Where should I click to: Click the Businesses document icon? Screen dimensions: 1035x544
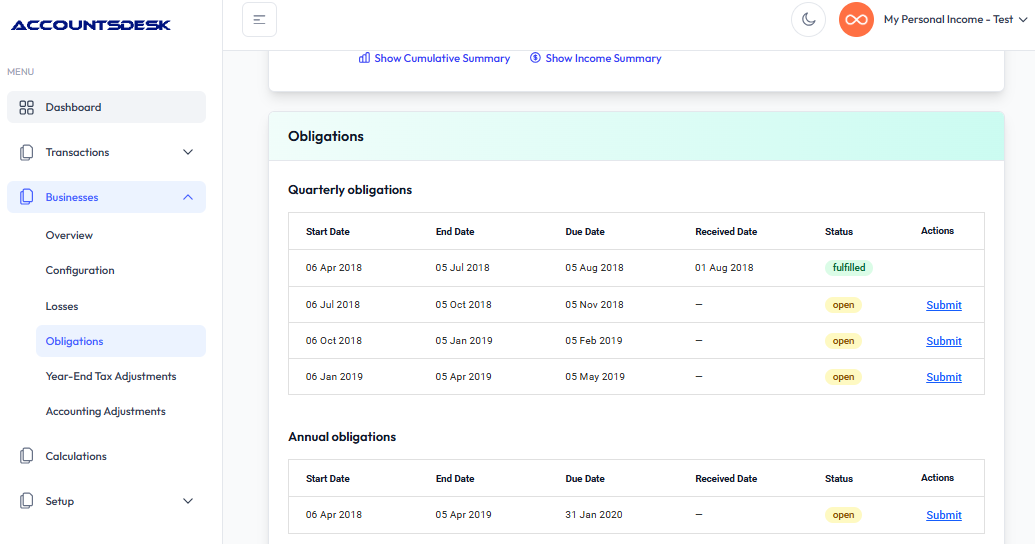click(26, 197)
